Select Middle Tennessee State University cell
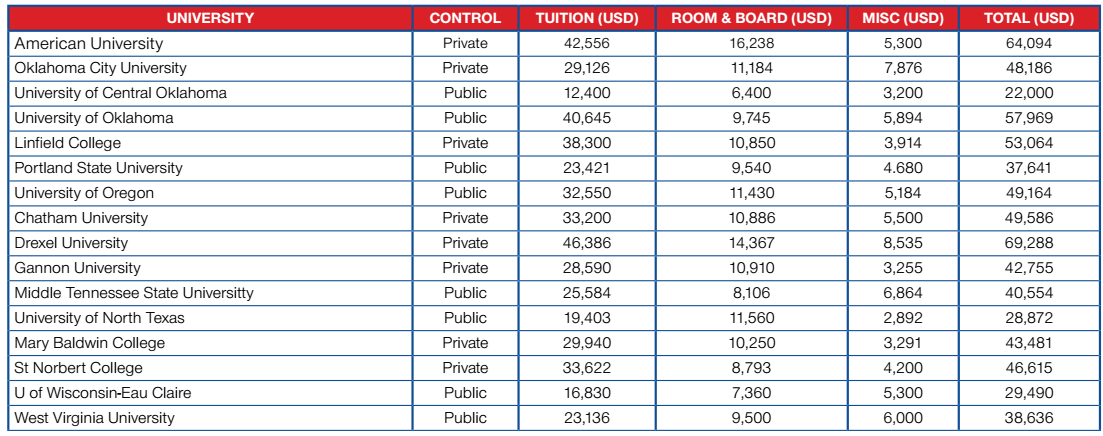Viewport: 1103px width, 436px height. coord(210,293)
